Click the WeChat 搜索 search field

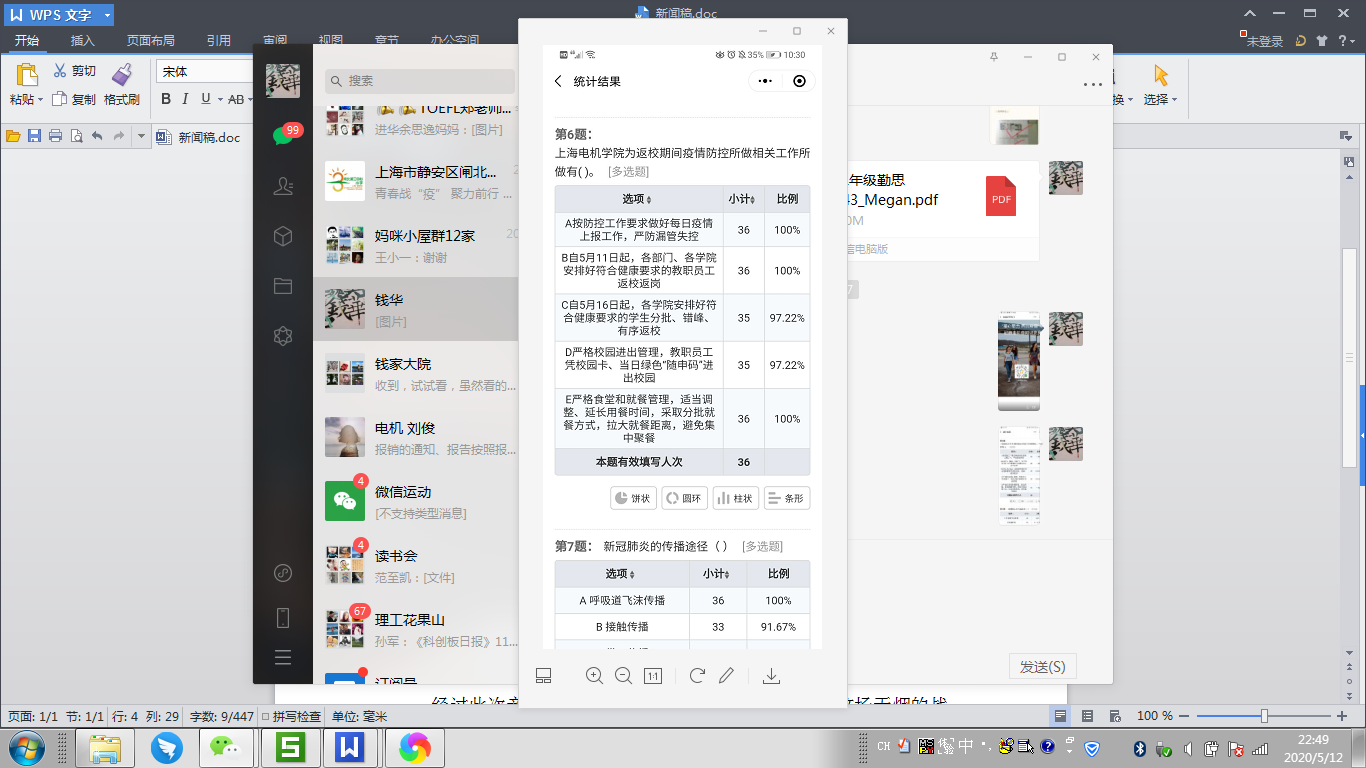pos(420,81)
